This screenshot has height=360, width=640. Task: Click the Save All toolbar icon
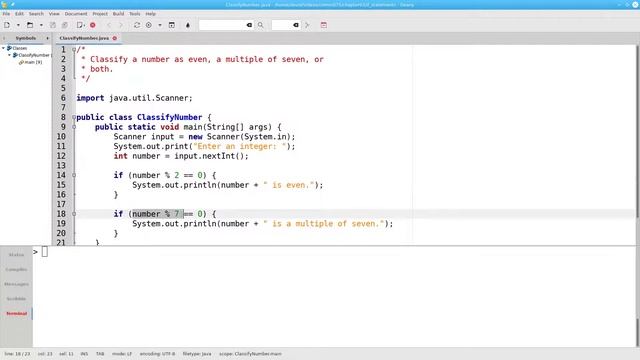[x=64, y=25]
